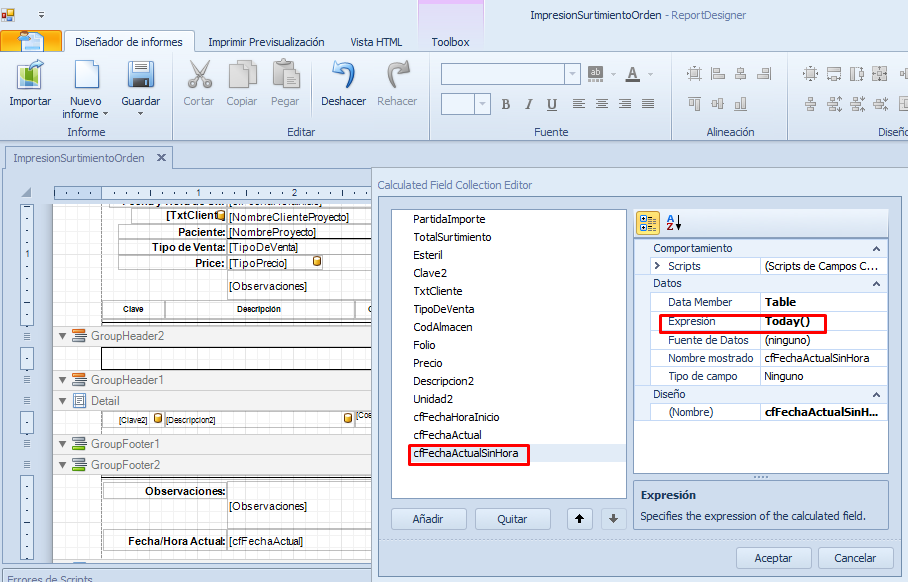Click the Pegar clipboard icon
Screen dimensions: 908x582
pos(285,76)
